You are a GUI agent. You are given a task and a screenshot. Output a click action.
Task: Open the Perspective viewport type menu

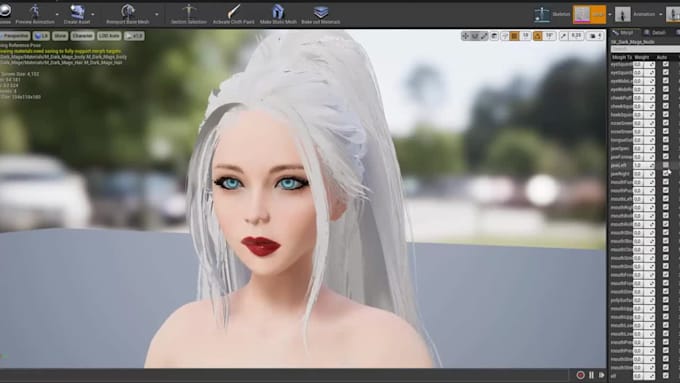(15, 36)
